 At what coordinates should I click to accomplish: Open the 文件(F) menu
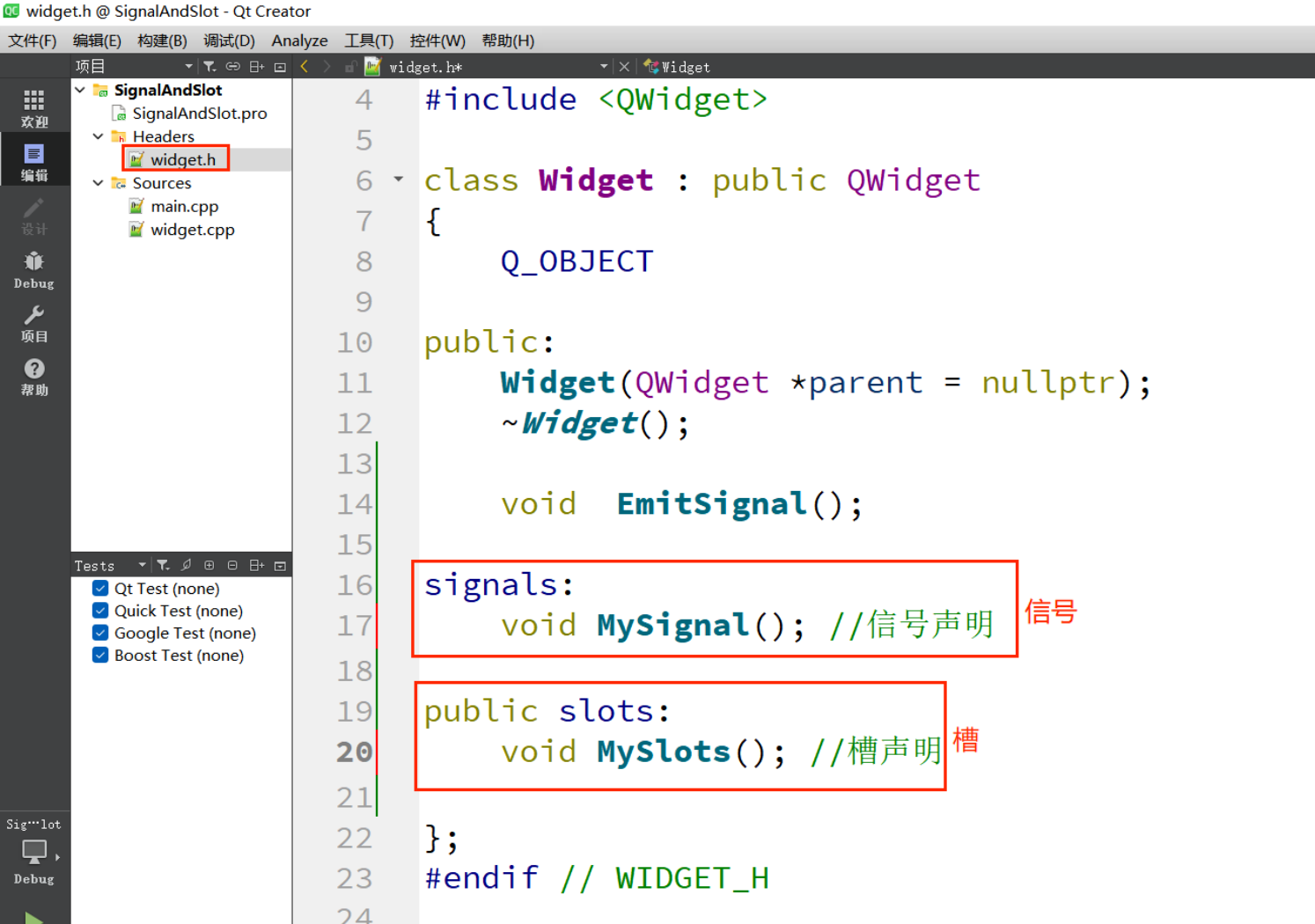[33, 40]
